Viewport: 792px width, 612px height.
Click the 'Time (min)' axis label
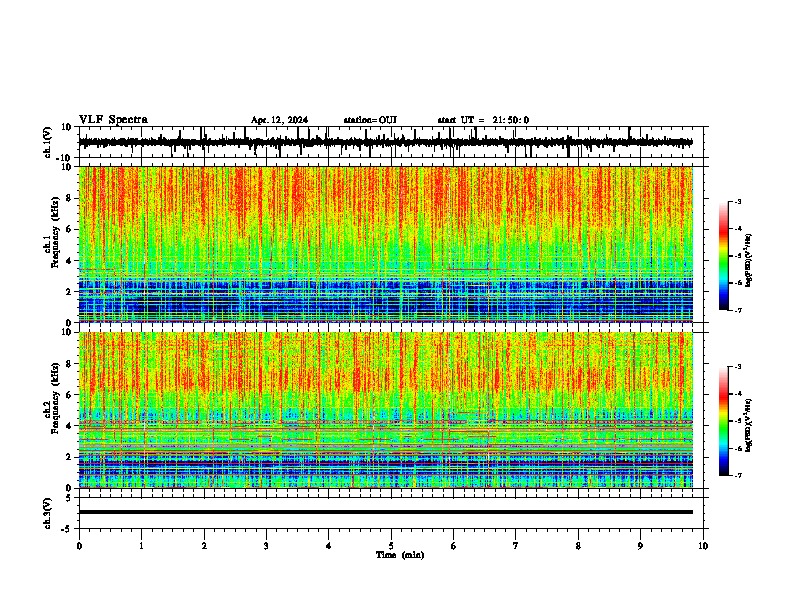click(x=400, y=555)
